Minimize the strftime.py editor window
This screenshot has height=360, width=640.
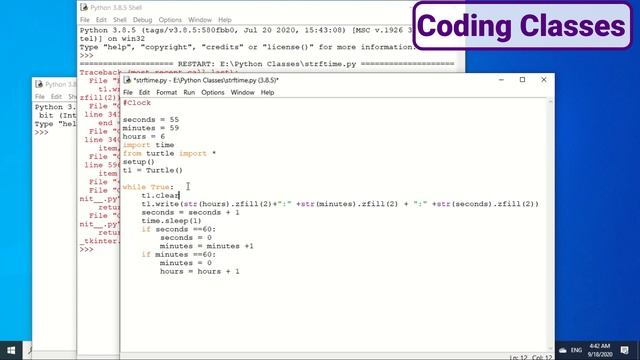pos(501,80)
